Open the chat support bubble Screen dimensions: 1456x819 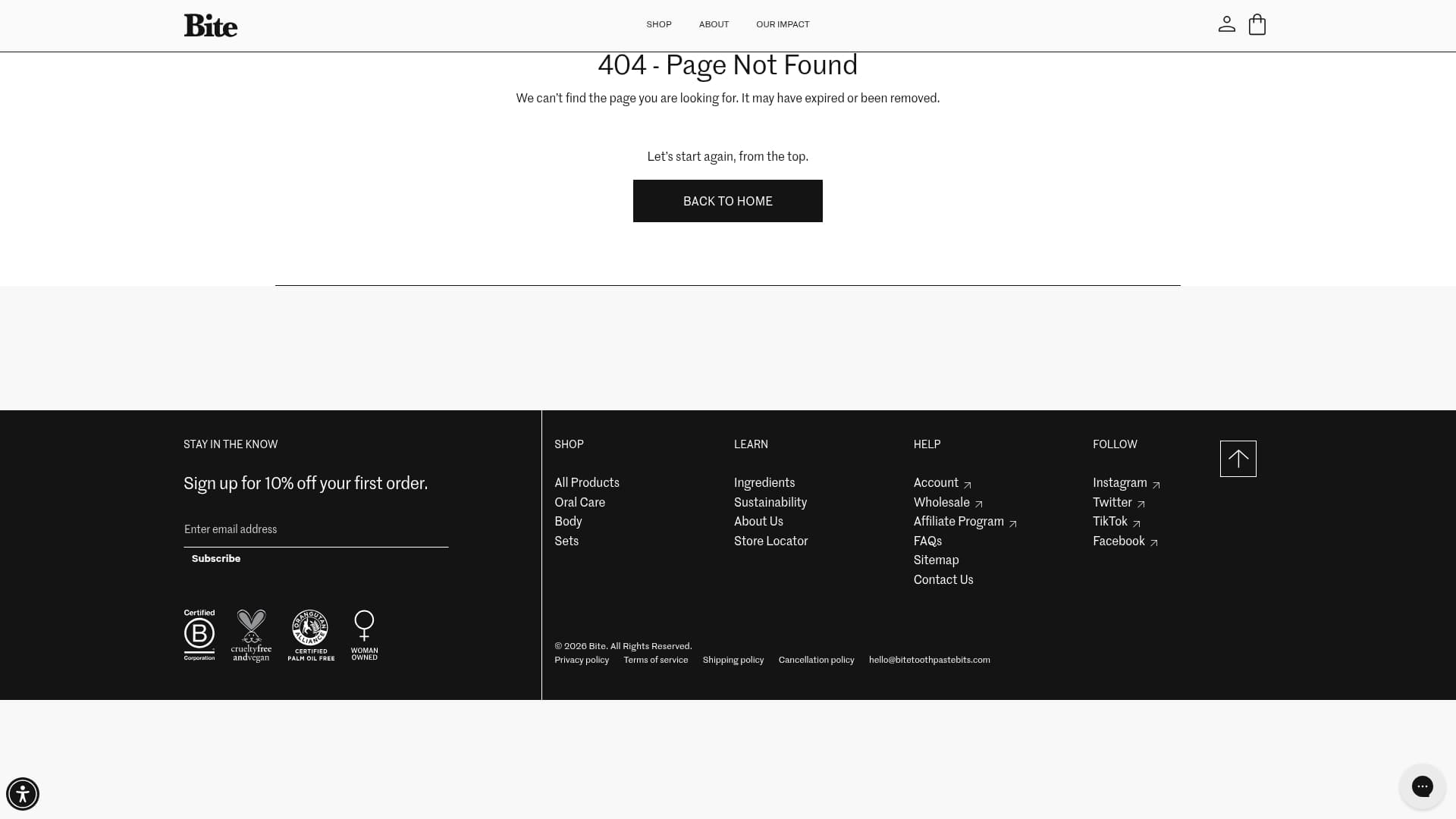coord(1422,786)
